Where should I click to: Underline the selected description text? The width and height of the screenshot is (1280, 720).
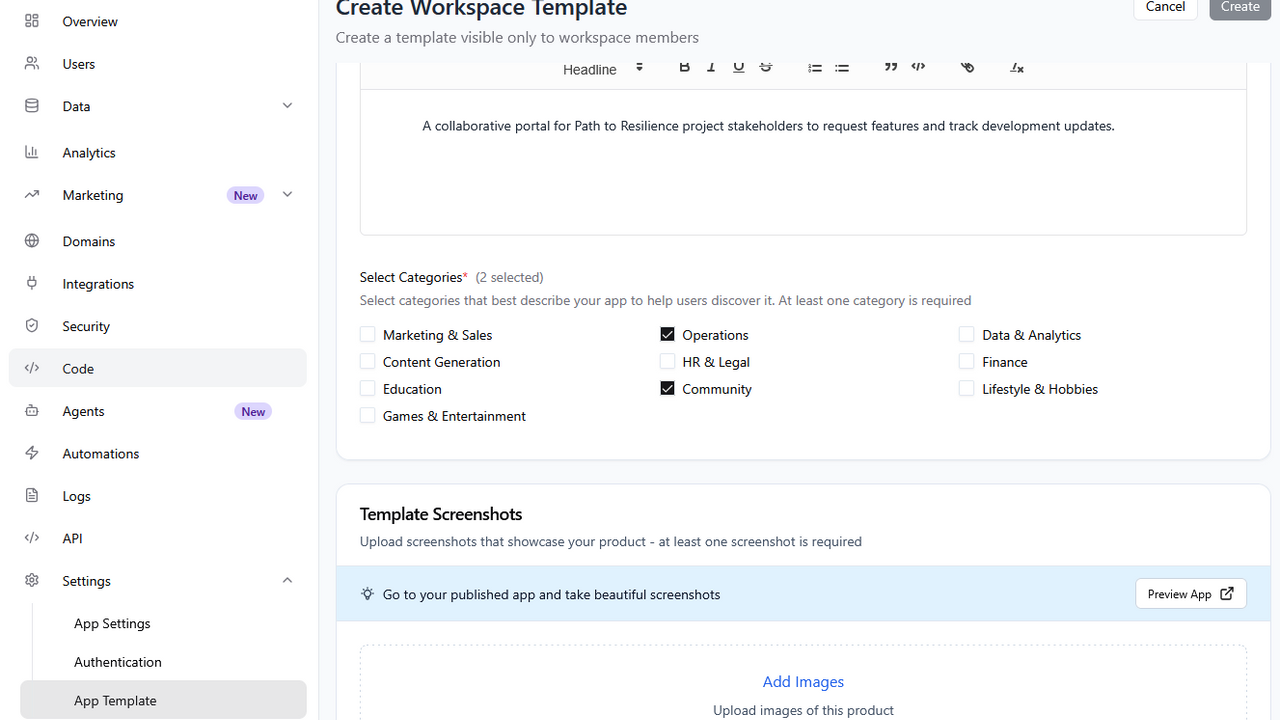(739, 67)
